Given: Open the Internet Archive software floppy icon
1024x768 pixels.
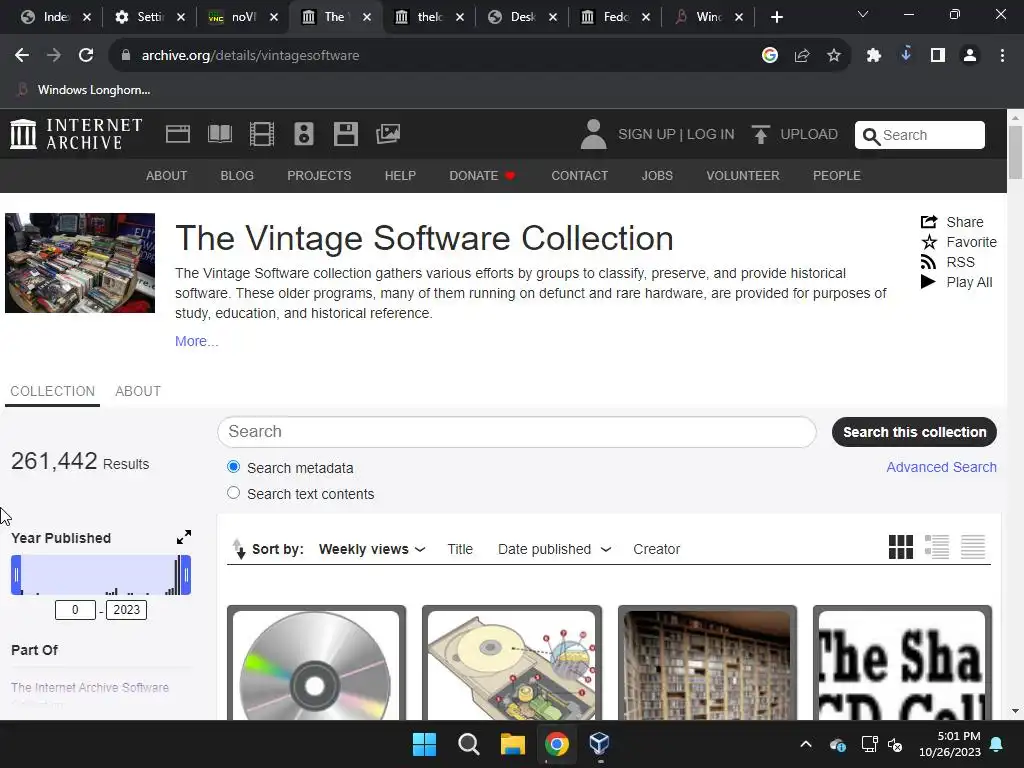Looking at the screenshot, I should (345, 134).
